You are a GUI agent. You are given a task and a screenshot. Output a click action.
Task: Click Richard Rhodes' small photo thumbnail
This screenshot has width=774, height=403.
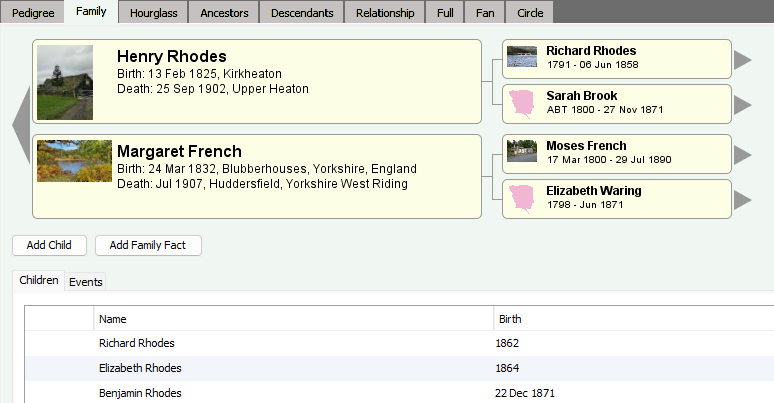coord(522,59)
